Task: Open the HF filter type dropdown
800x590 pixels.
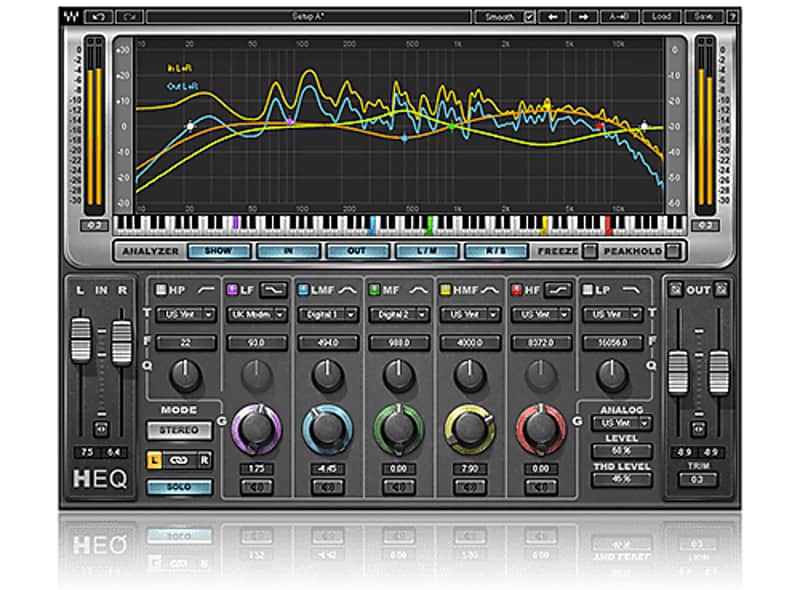Action: click(x=541, y=314)
